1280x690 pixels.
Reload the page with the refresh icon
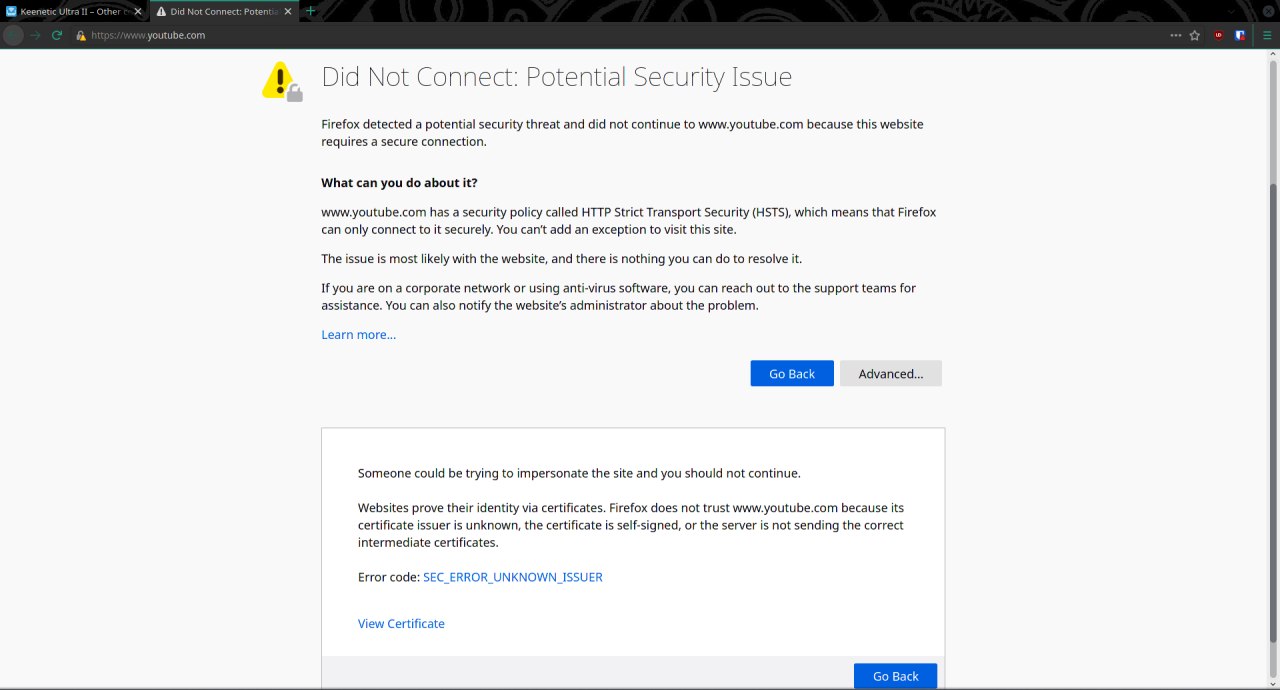coord(57,35)
